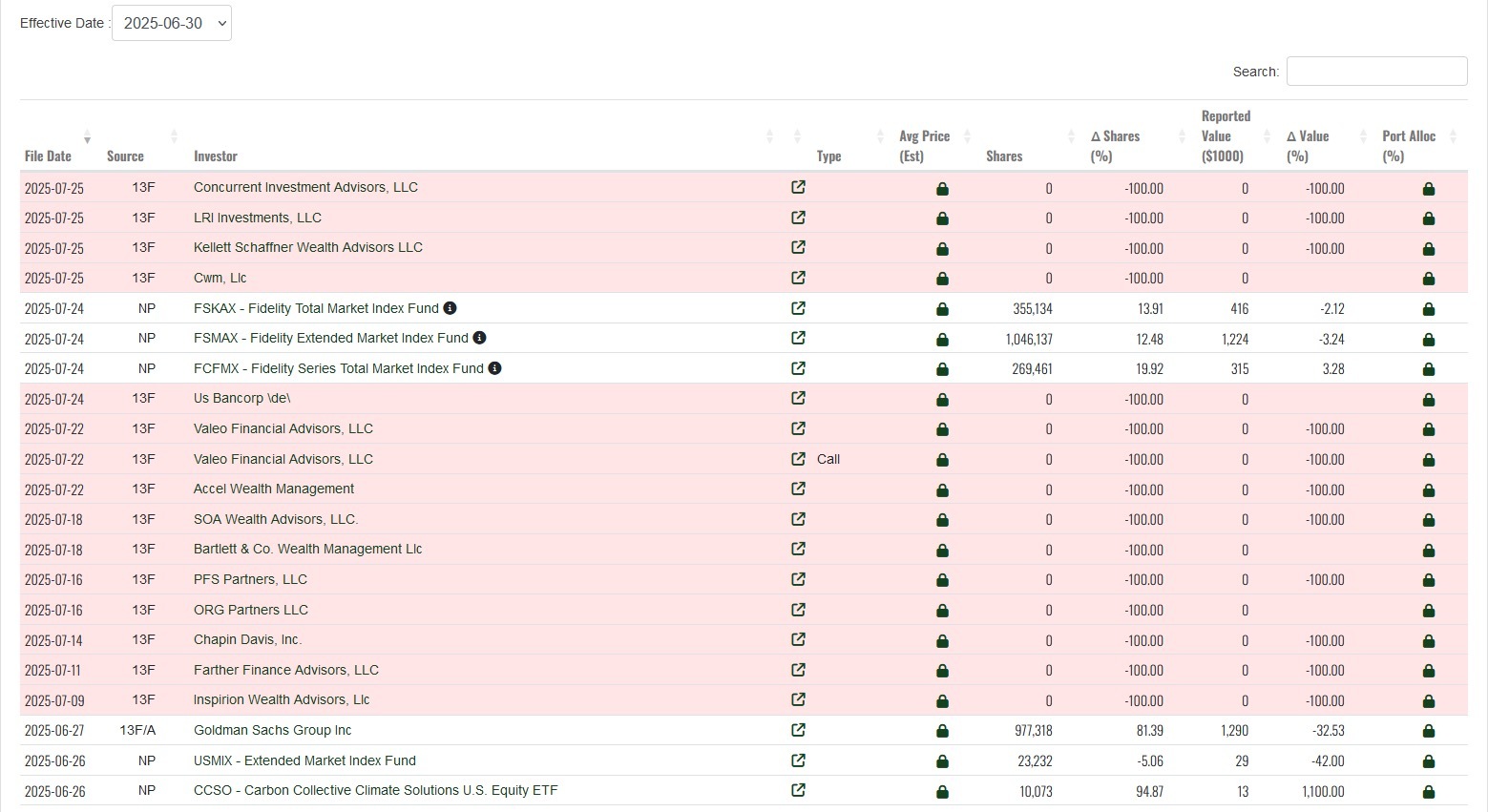Open USMIX - Extended Market Index Fund
The height and width of the screenshot is (812, 1488).
click(x=304, y=760)
